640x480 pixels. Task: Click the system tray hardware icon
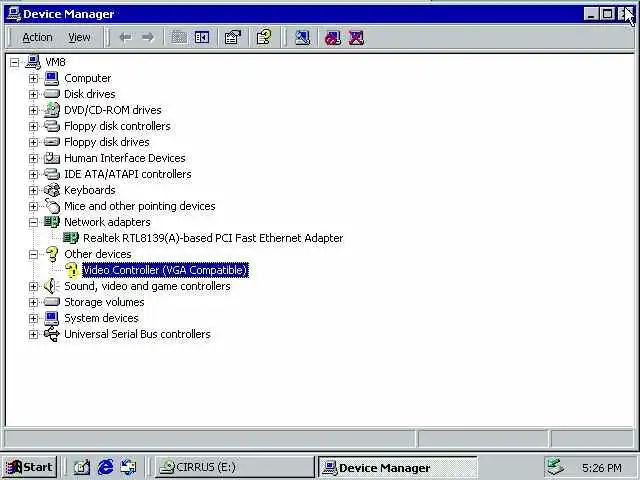(x=555, y=467)
